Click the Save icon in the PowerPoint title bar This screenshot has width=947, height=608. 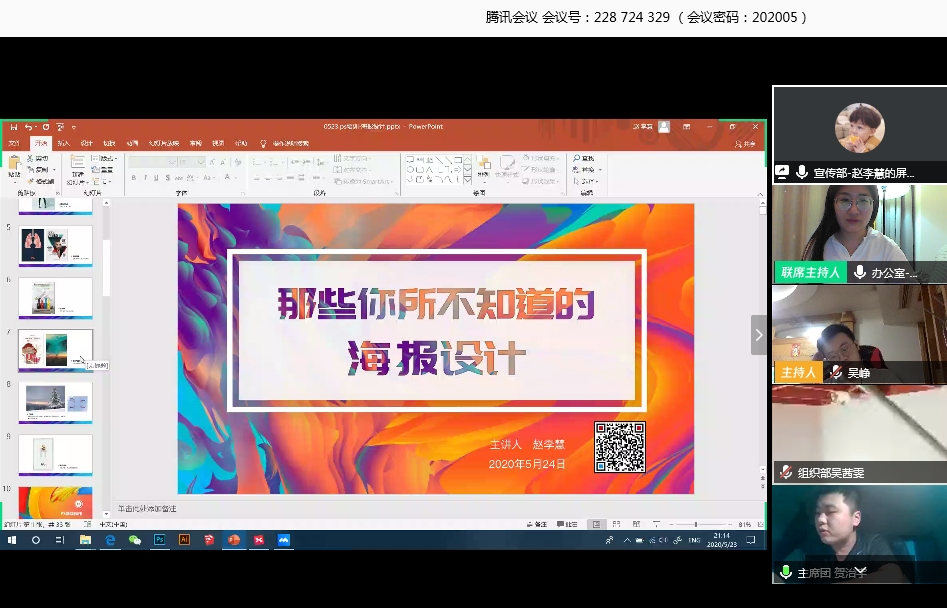(x=14, y=127)
